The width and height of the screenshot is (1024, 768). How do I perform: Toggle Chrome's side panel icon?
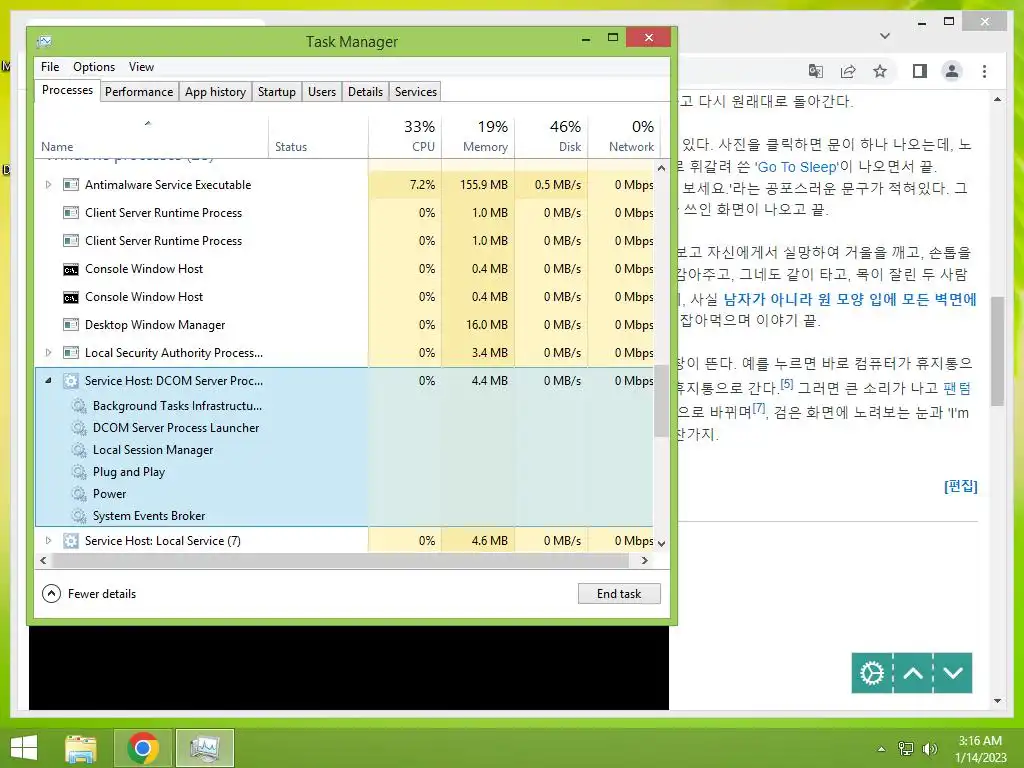tap(920, 71)
